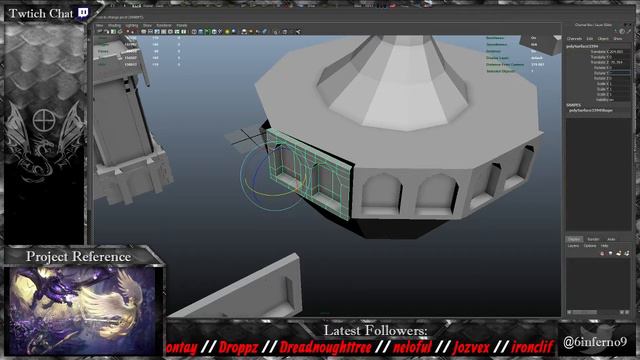The image size is (640, 360).
Task: Open the Edit menu in Channel Box
Action: (590, 39)
